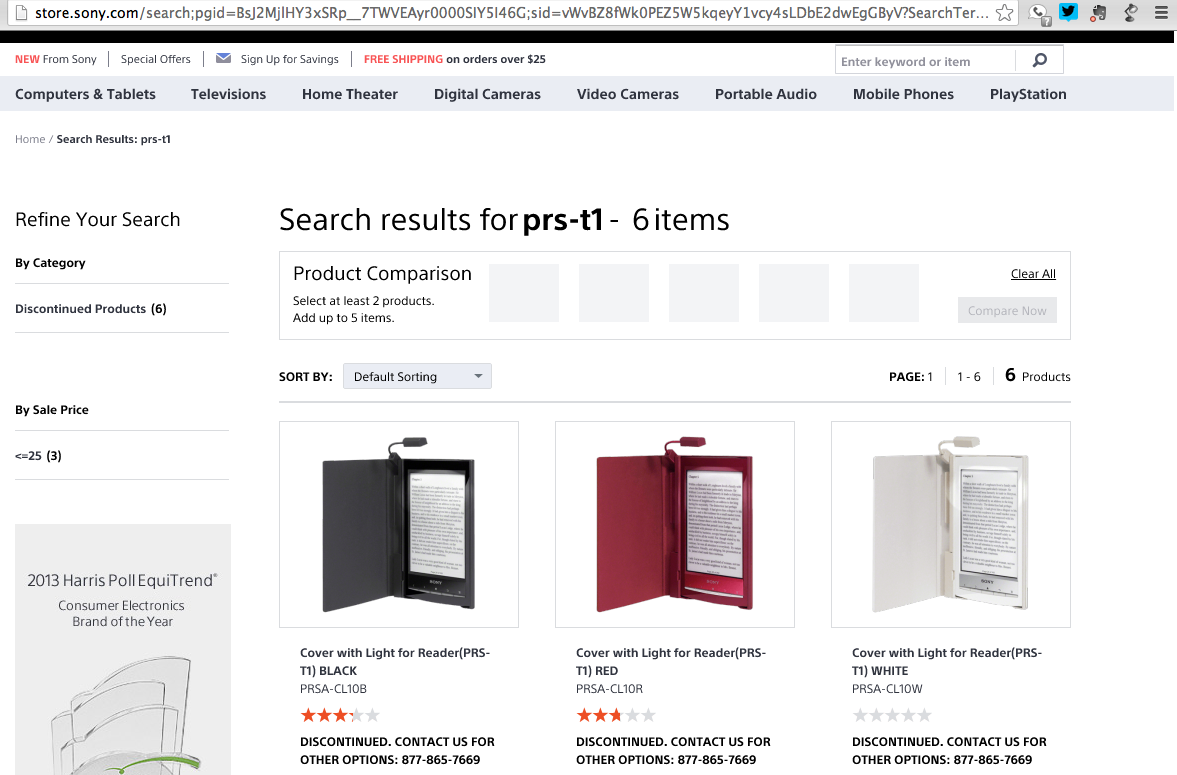Image resolution: width=1177 pixels, height=775 pixels.
Task: Click the Home breadcrumb link
Action: click(30, 139)
